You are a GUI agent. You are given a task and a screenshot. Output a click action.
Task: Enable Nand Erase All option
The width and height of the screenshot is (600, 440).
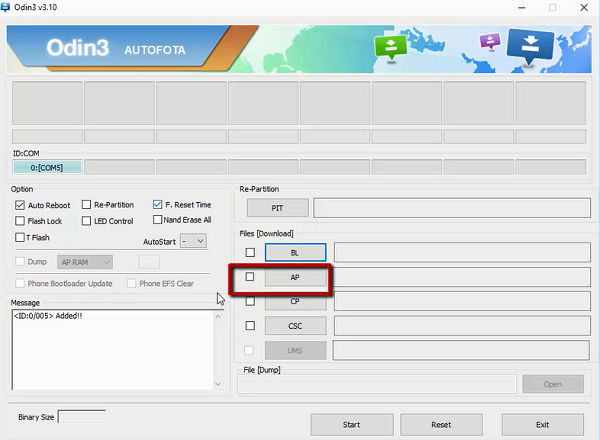pyautogui.click(x=157, y=220)
